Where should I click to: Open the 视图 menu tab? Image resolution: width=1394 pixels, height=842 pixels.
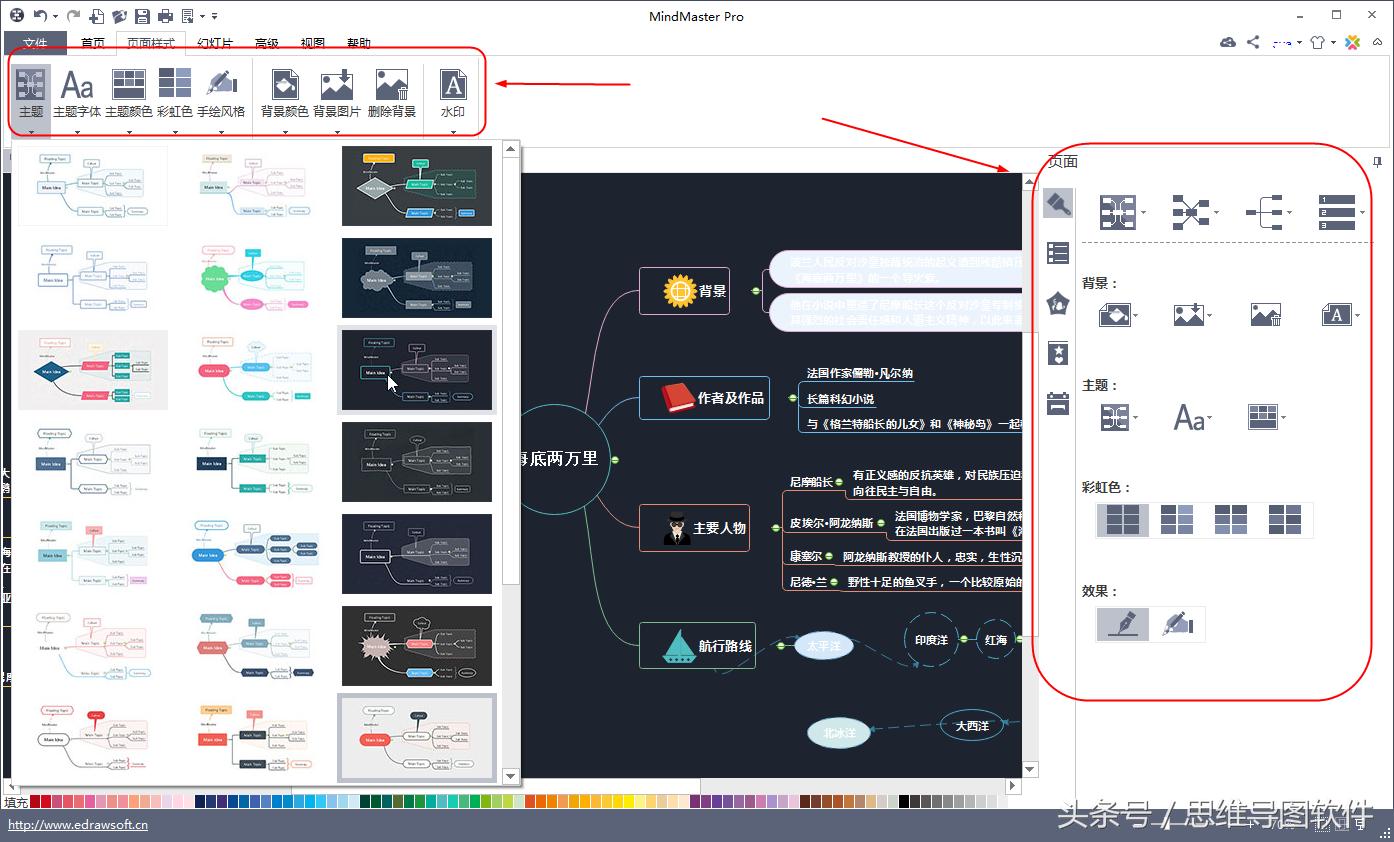click(312, 43)
